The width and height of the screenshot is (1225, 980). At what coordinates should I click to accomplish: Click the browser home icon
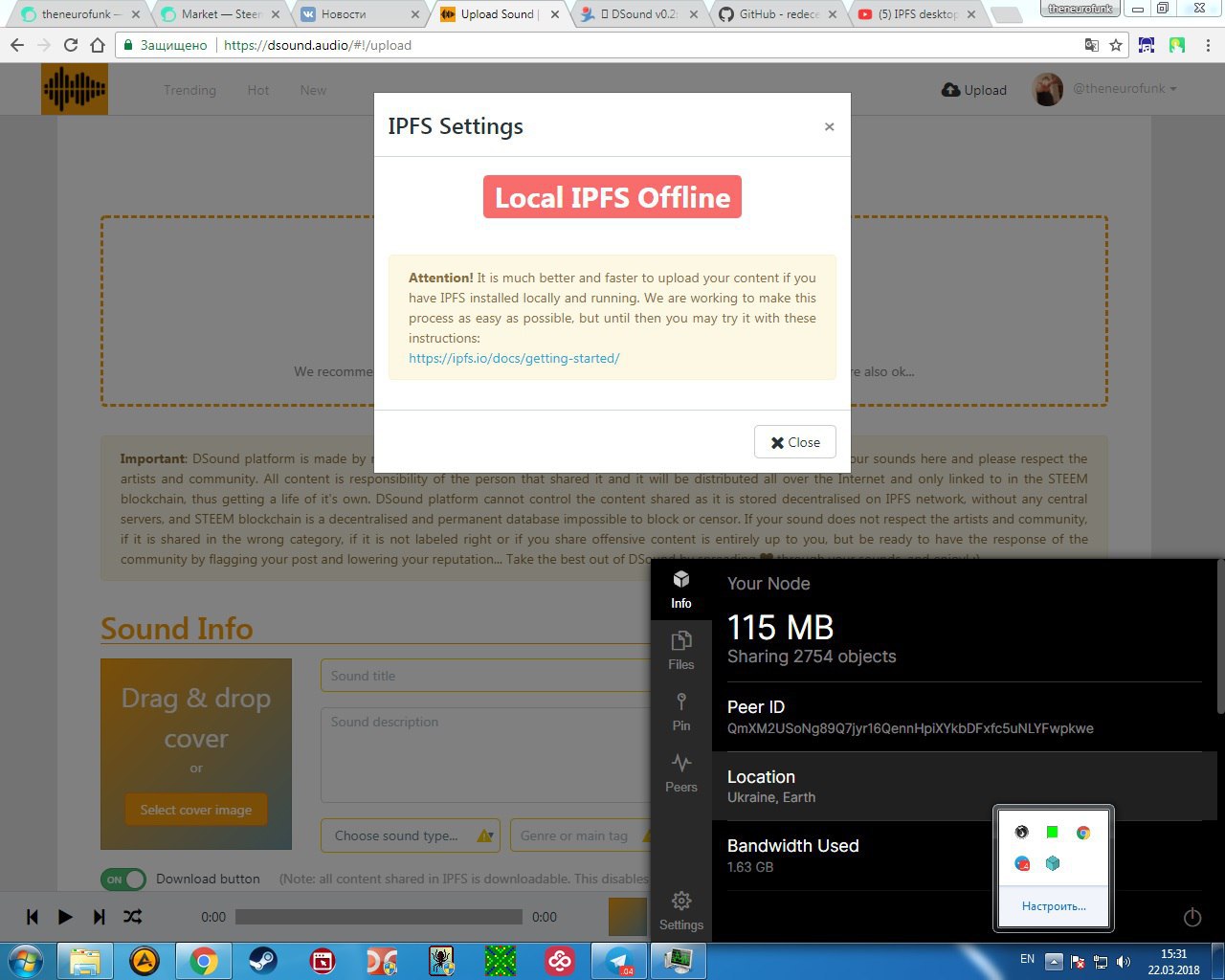pyautogui.click(x=98, y=45)
